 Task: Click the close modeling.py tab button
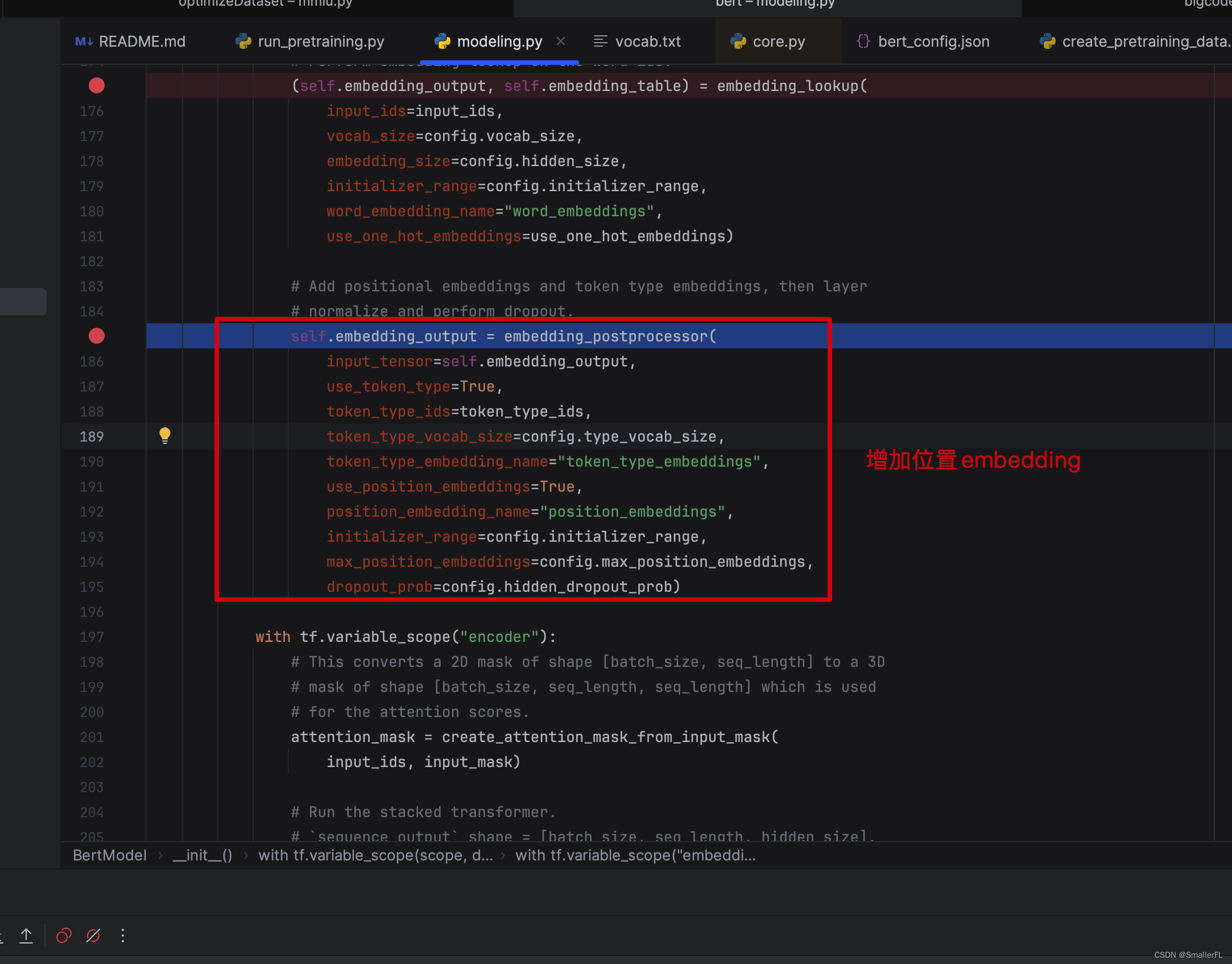[562, 41]
